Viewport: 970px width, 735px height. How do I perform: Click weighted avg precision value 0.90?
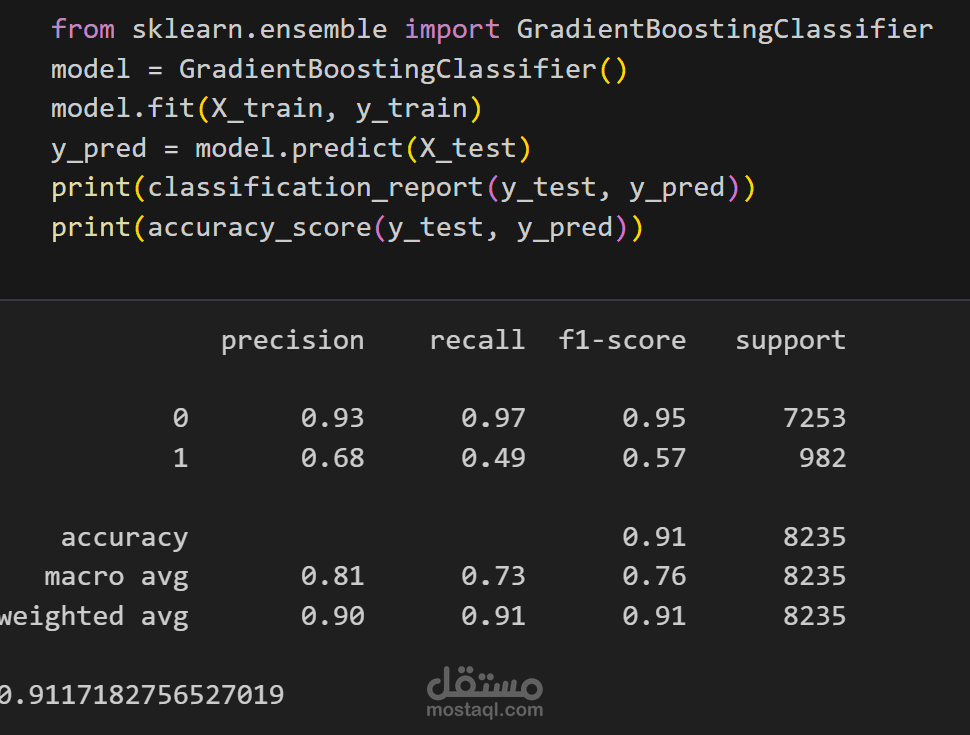tap(332, 616)
